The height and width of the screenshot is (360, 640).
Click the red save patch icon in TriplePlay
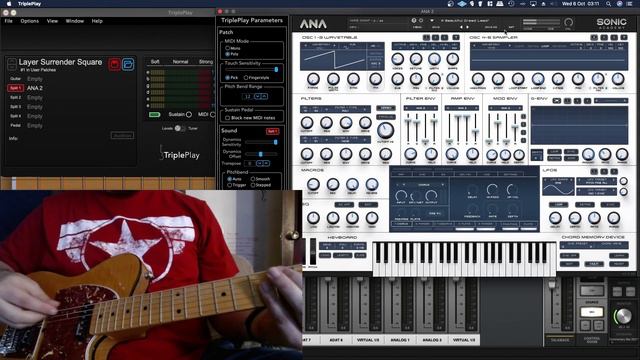pos(114,64)
